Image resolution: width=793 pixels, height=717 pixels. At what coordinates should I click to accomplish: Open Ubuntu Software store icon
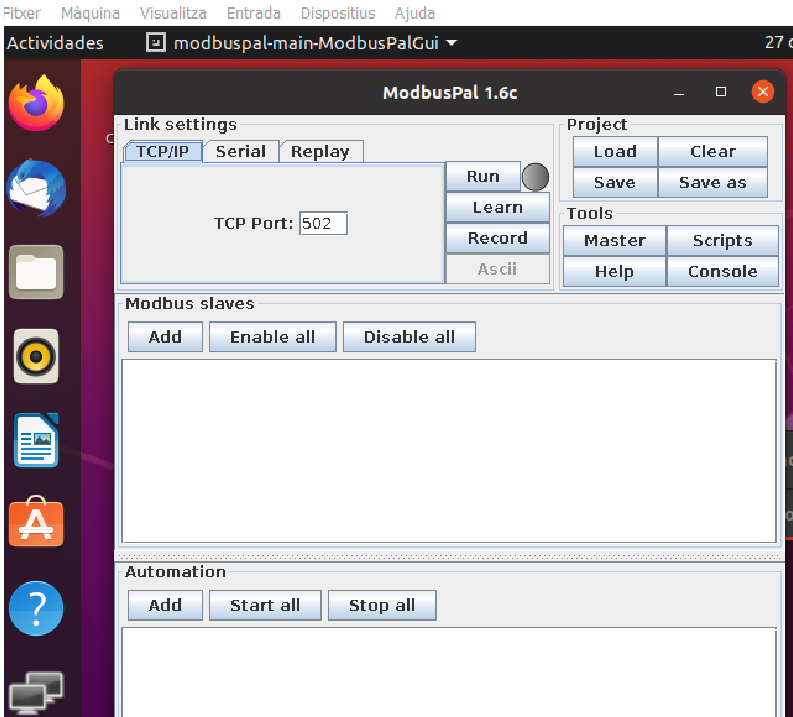pos(36,522)
